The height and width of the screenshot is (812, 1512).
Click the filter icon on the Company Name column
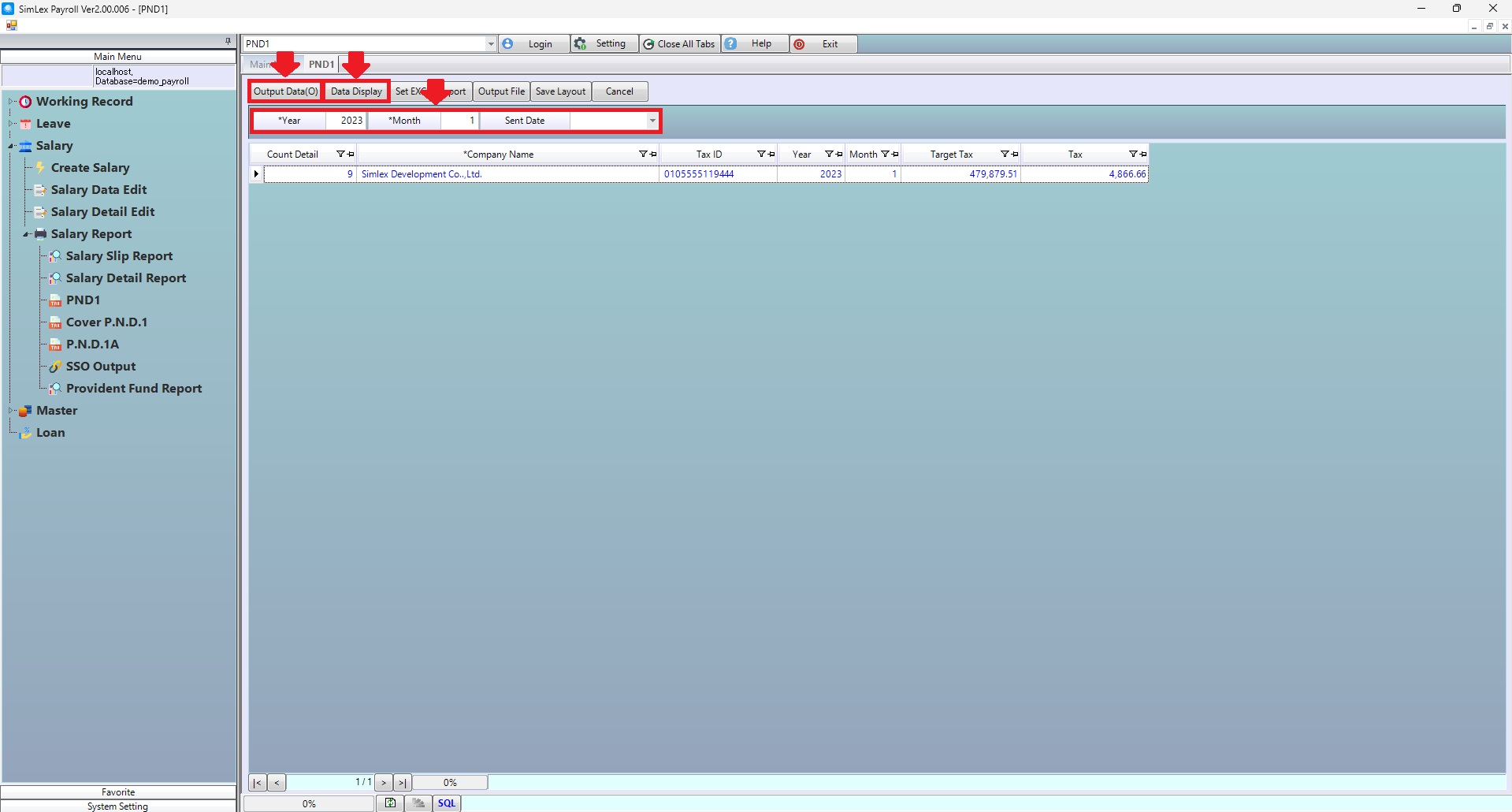pos(643,155)
